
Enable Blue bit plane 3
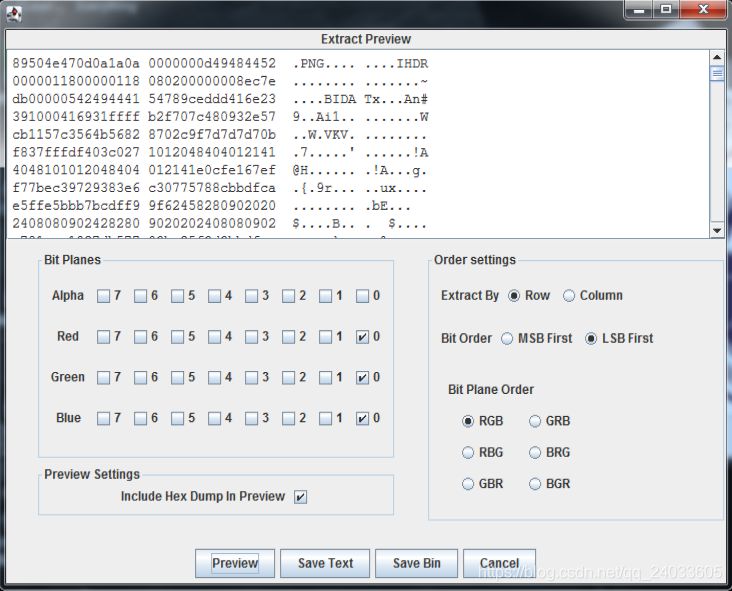tap(251, 418)
